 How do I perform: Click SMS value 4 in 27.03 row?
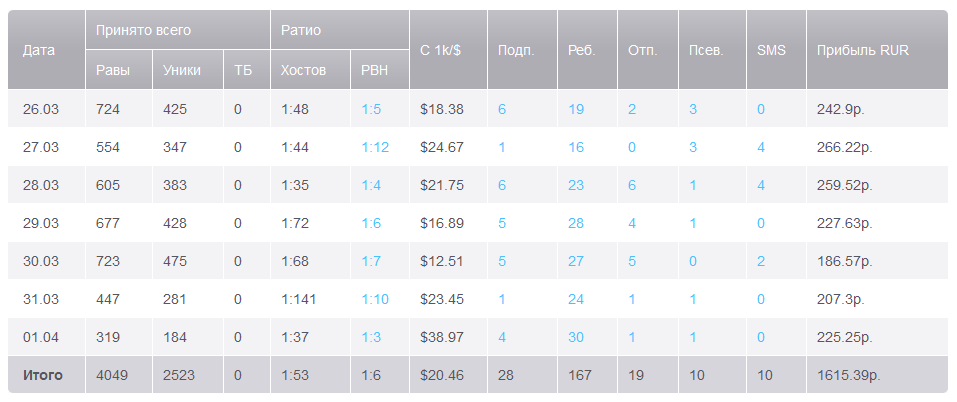761,147
